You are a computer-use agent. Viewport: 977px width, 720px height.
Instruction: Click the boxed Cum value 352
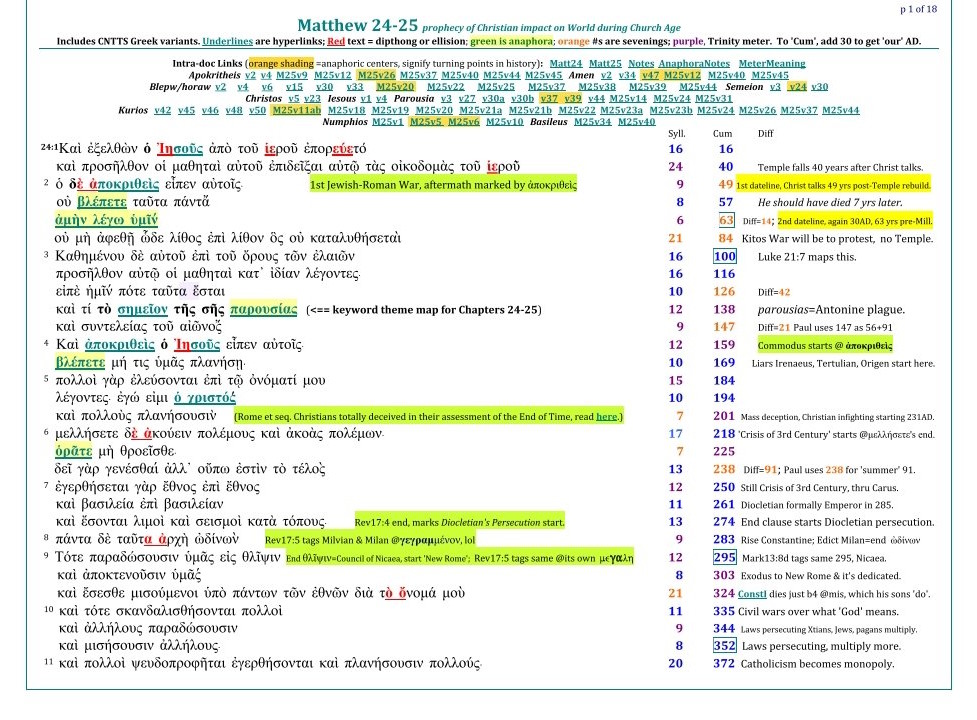(725, 645)
